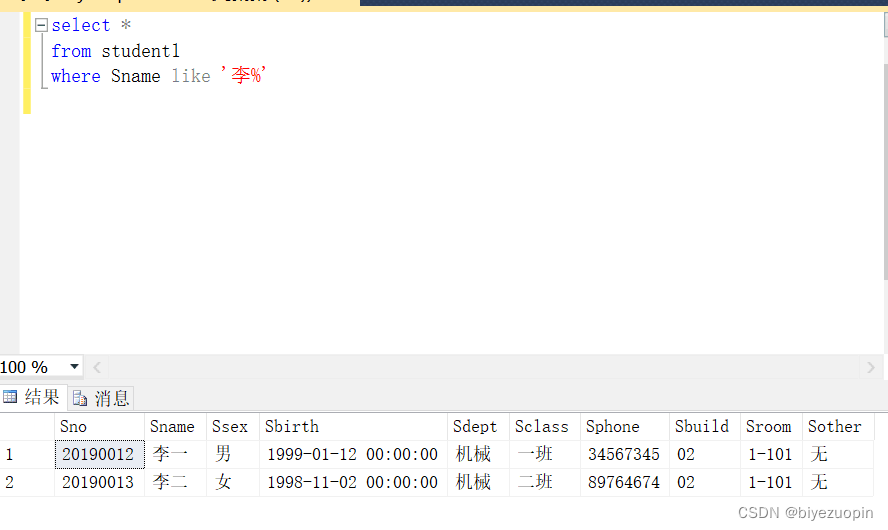The width and height of the screenshot is (888, 530).
Task: Click the Sclass cell 二班
Action: coord(545,482)
